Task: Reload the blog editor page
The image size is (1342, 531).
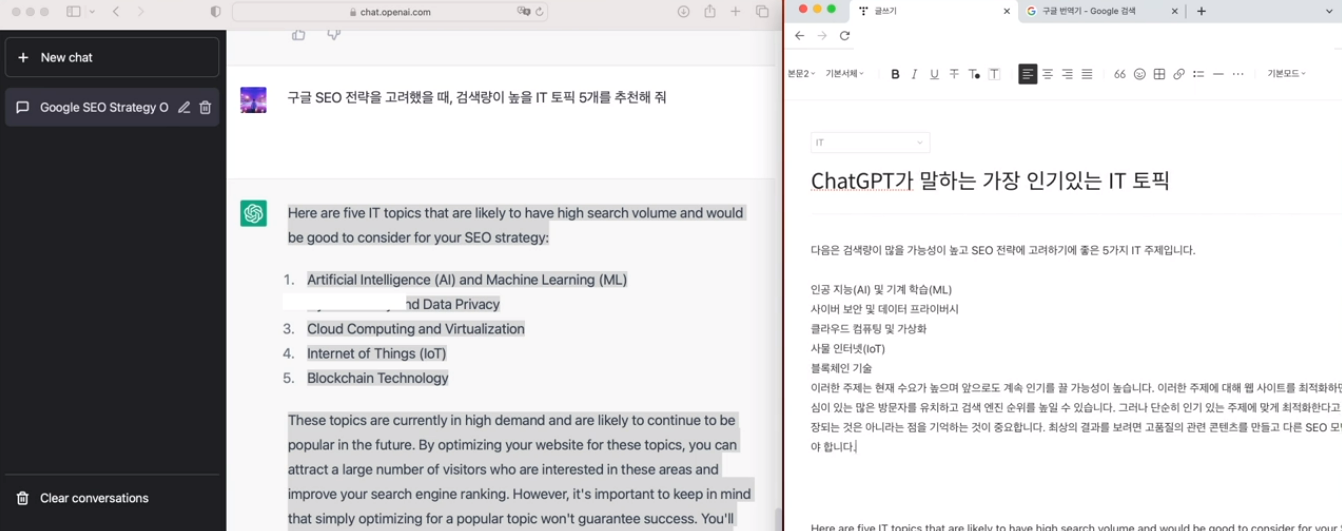Action: [x=845, y=35]
